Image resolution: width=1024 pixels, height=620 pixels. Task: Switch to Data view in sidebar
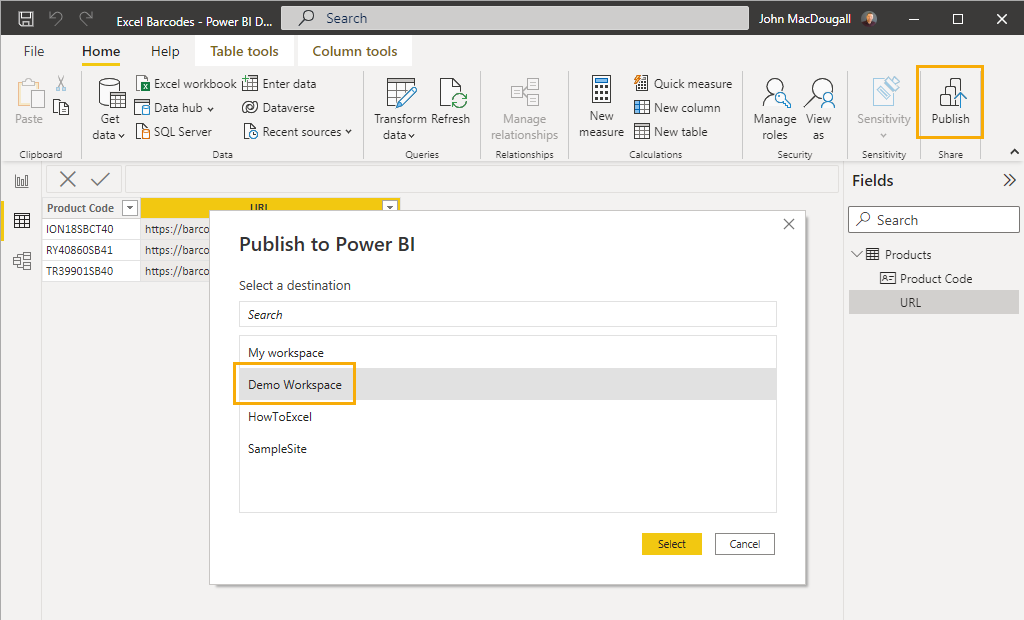tap(22, 221)
